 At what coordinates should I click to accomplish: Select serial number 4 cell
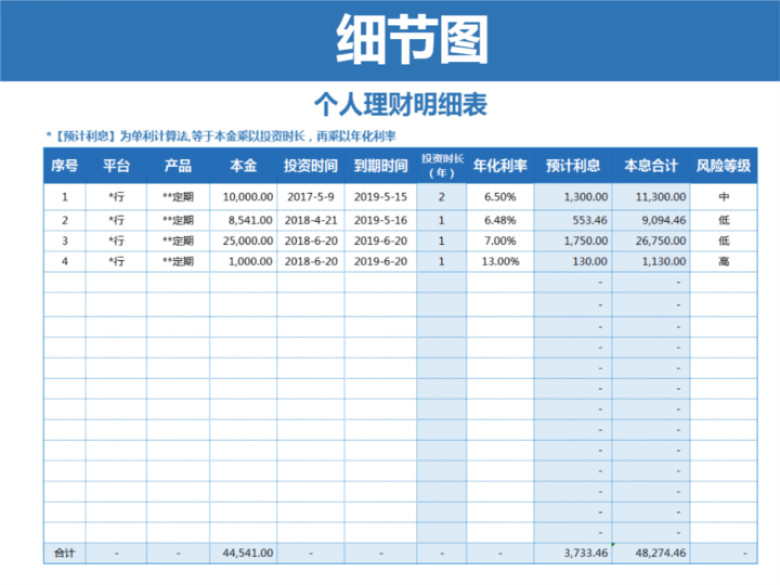point(65,261)
